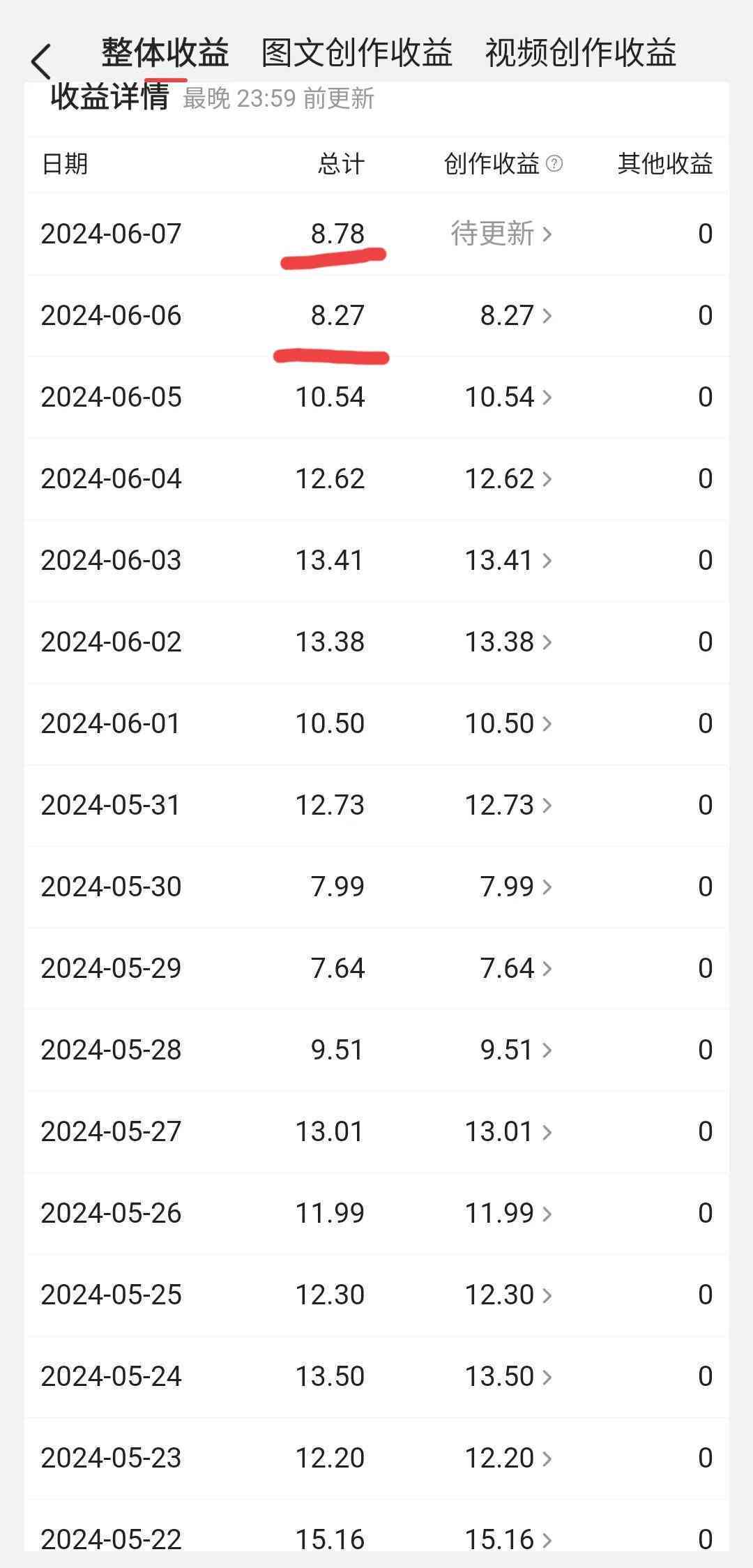Open 10.54 earnings details for 2024-06-05
This screenshot has height=1568, width=753.
[x=508, y=397]
